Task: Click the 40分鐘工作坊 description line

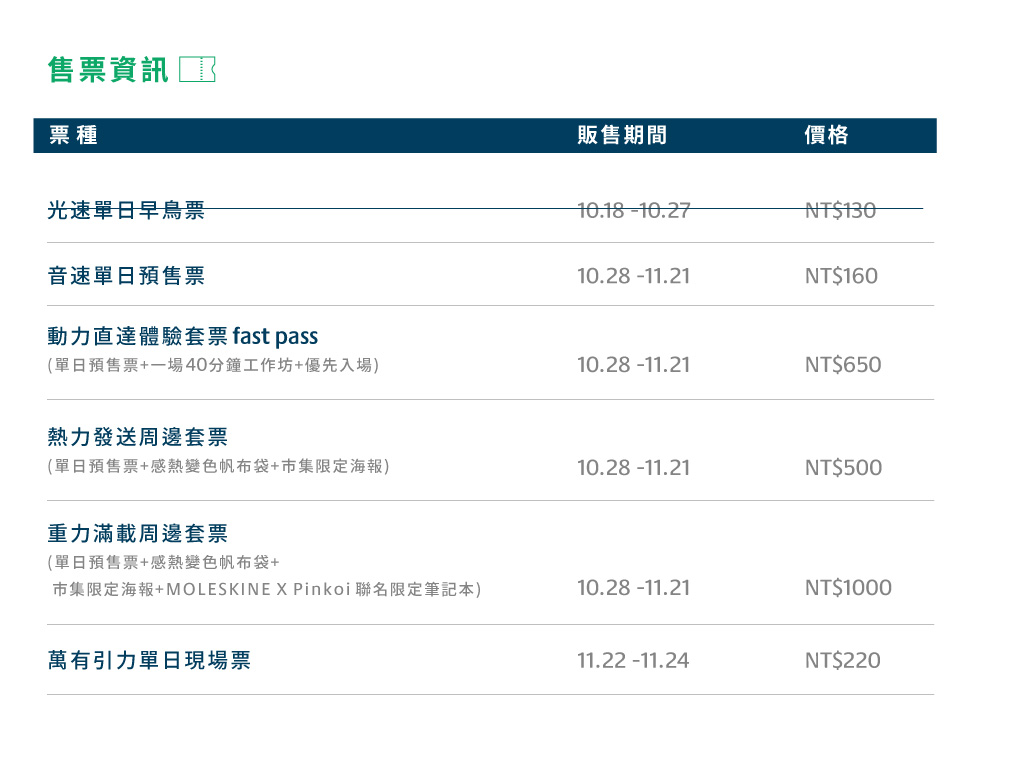Action: [213, 365]
